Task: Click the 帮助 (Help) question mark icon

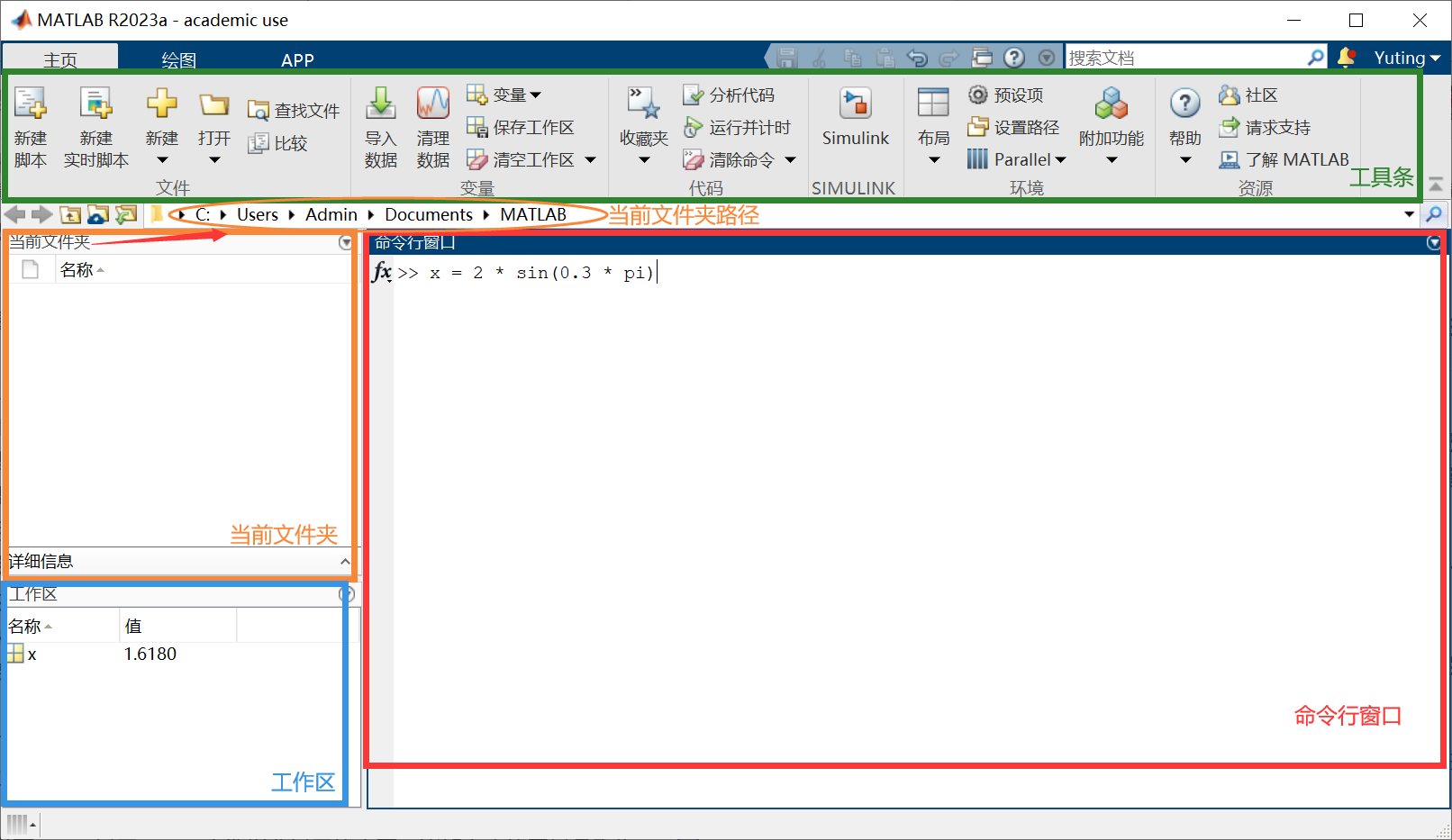Action: [x=1185, y=104]
